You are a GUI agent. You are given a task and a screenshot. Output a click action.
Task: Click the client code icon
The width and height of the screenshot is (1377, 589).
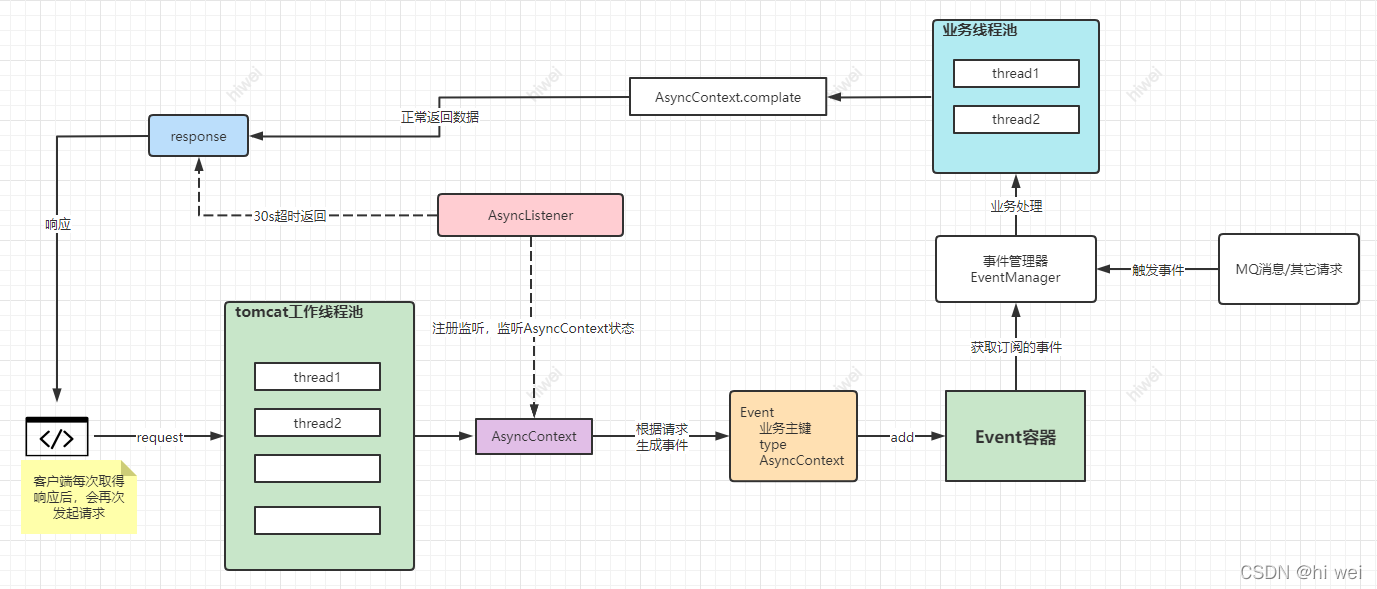pos(56,437)
